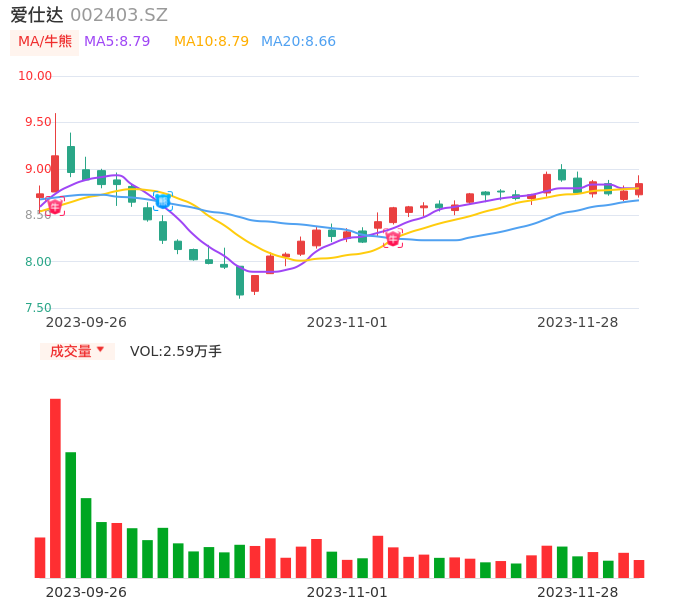This screenshot has height=606, width=686.
Task: Open the 成交量 indicator dropdown
Action: point(77,351)
